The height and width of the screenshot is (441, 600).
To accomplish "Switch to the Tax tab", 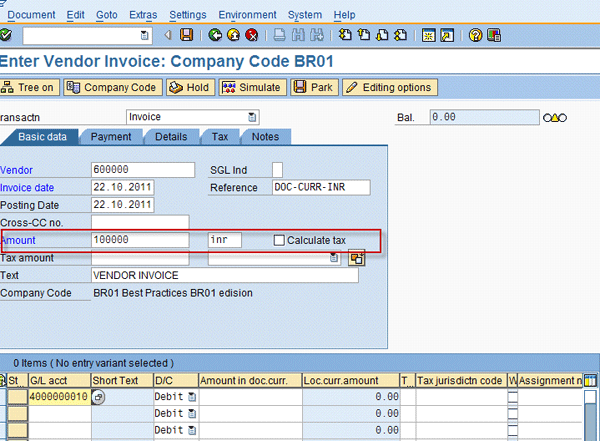I will pos(220,137).
